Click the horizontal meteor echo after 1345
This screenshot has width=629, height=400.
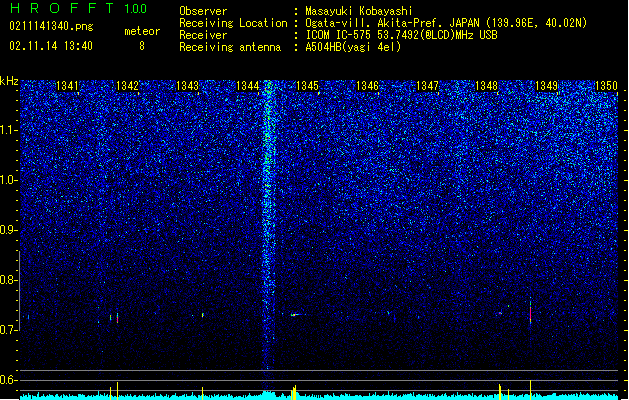(297, 315)
